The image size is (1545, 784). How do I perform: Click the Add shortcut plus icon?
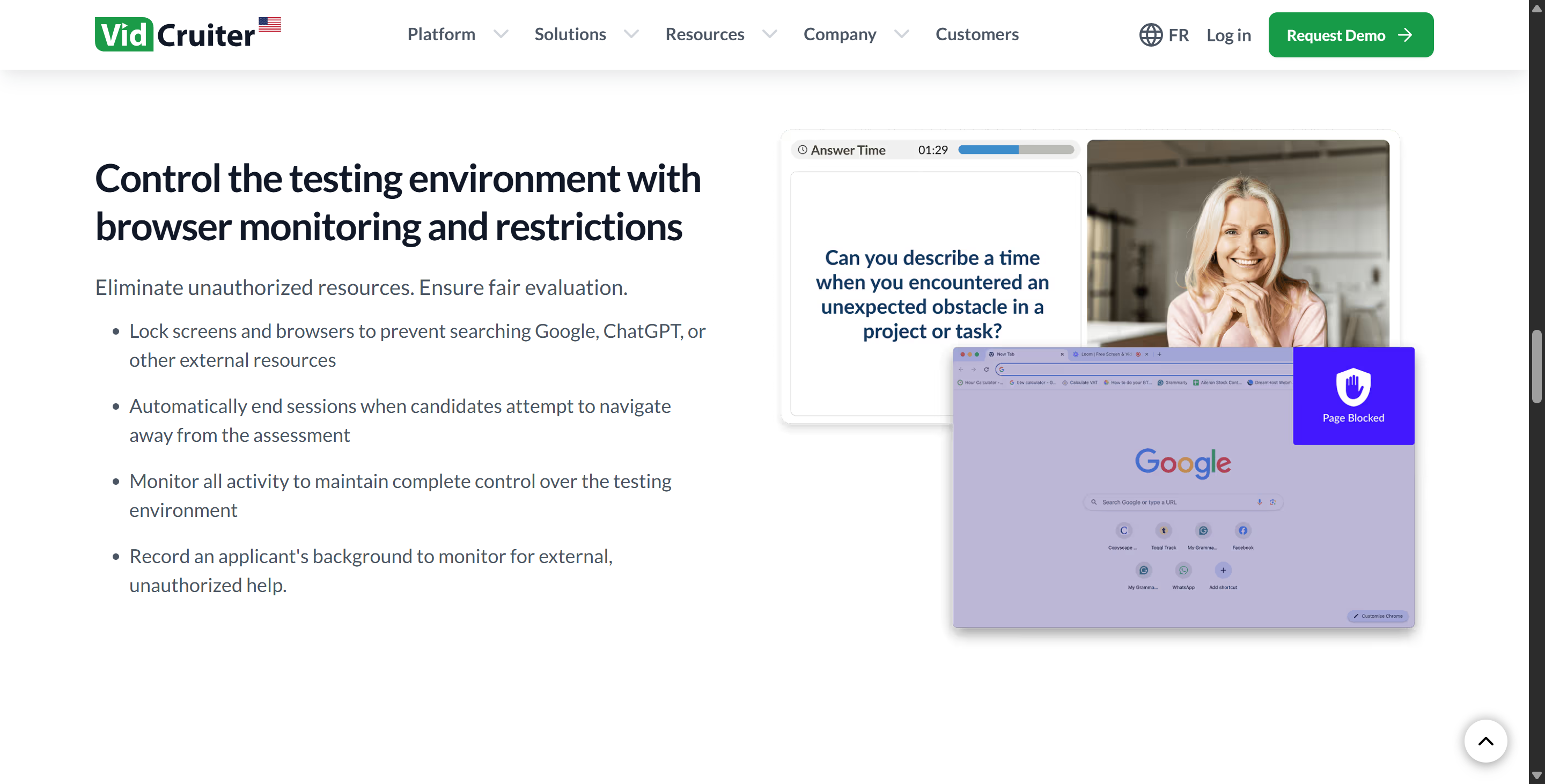[x=1223, y=570]
